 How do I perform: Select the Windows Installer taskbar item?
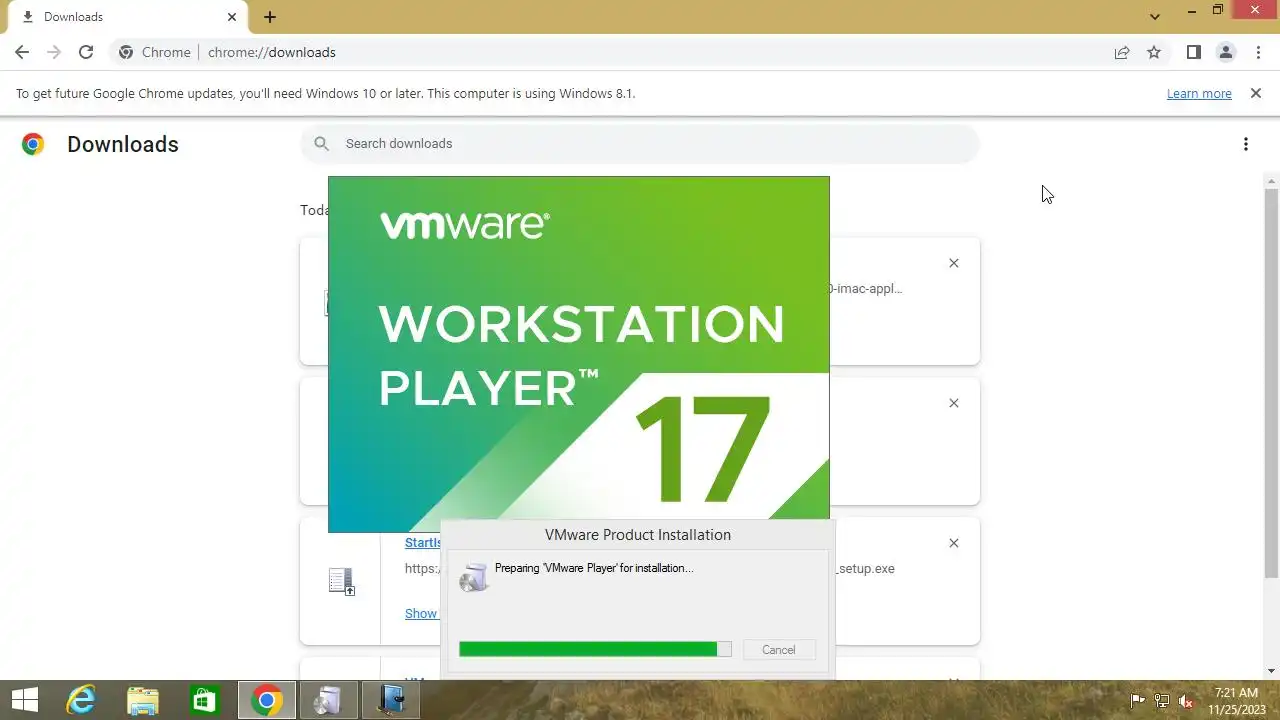(328, 700)
